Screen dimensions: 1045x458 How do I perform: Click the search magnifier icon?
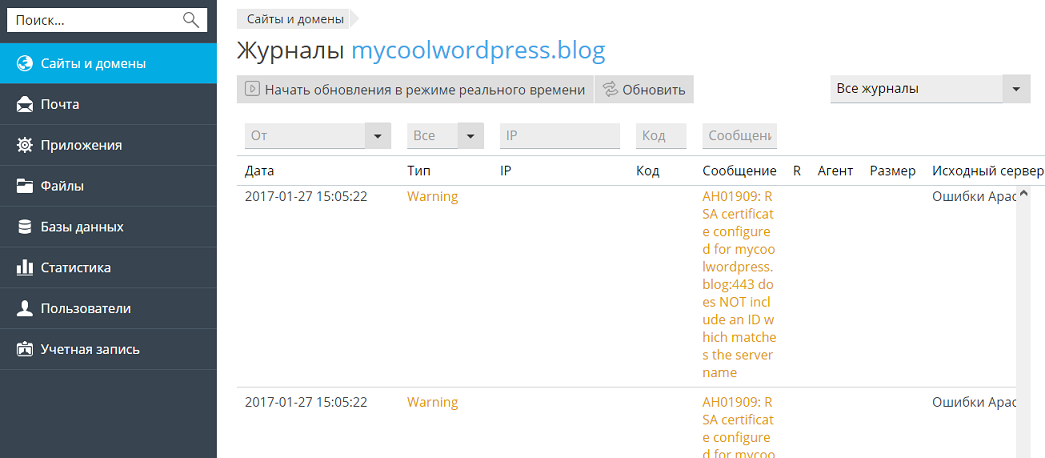(191, 20)
